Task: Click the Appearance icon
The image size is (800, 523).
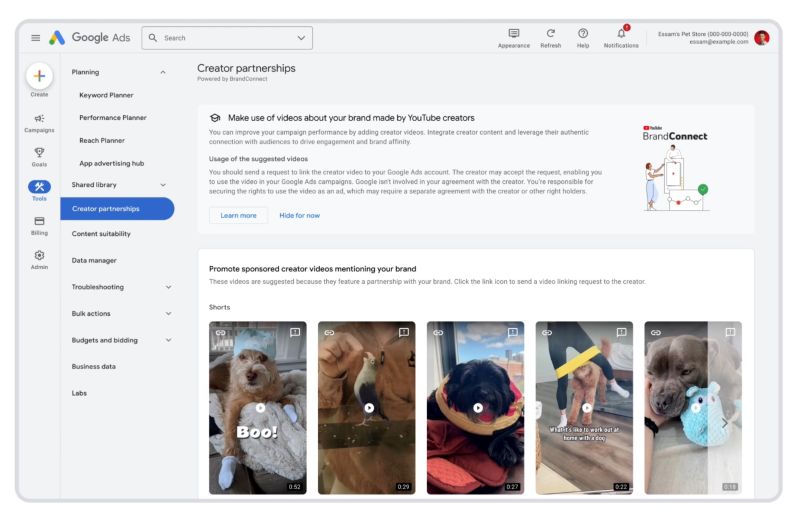Action: point(514,34)
